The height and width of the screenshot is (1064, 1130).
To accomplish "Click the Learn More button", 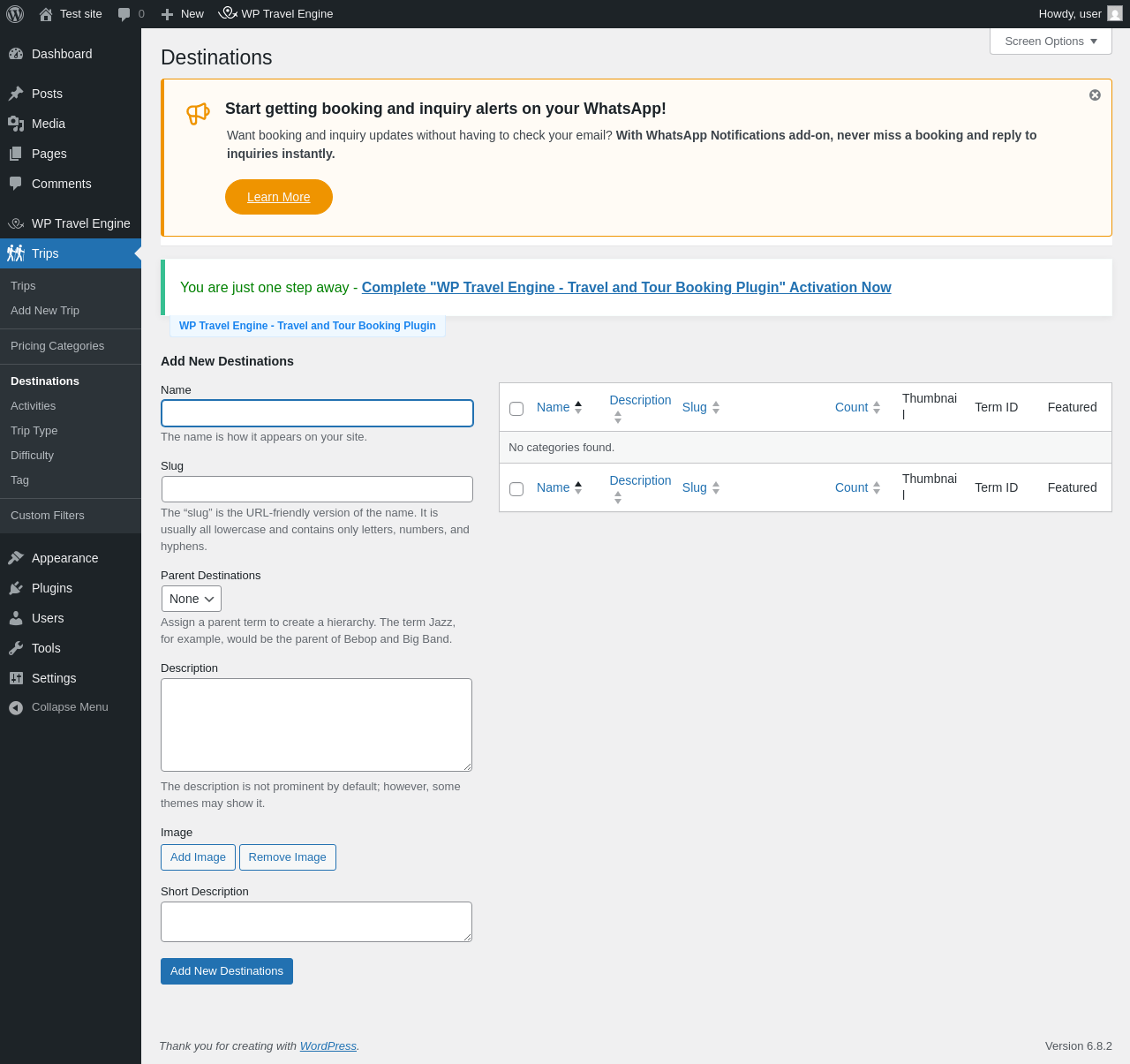I will (x=279, y=197).
